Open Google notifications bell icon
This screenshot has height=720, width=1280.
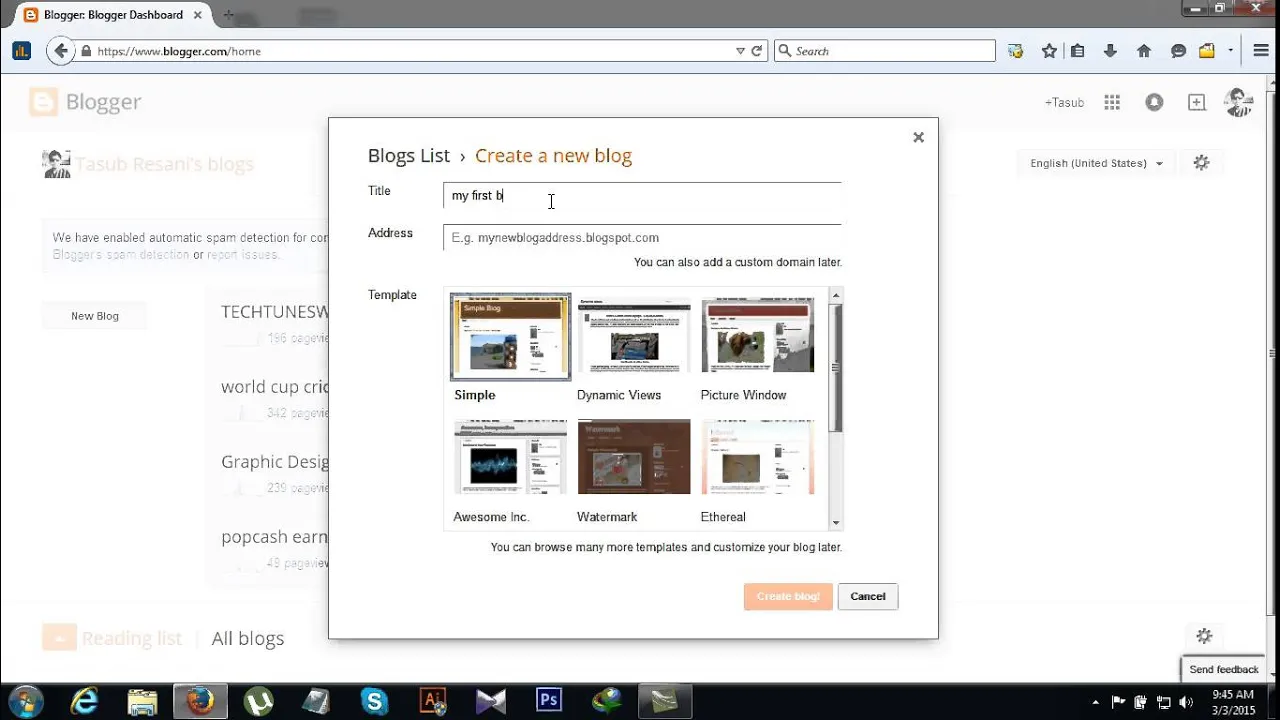point(1154,102)
